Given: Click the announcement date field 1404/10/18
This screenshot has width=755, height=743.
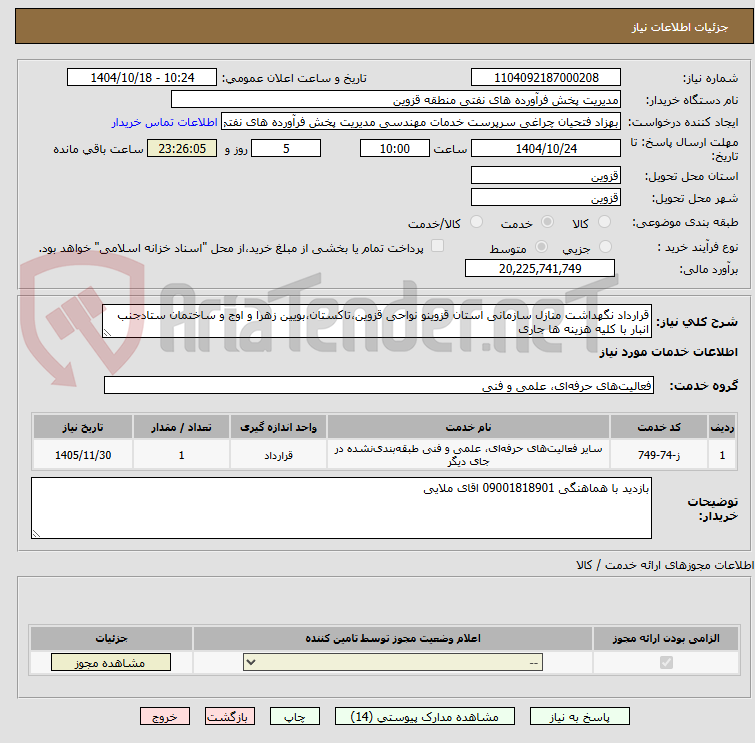Looking at the screenshot, I should click(x=142, y=78).
